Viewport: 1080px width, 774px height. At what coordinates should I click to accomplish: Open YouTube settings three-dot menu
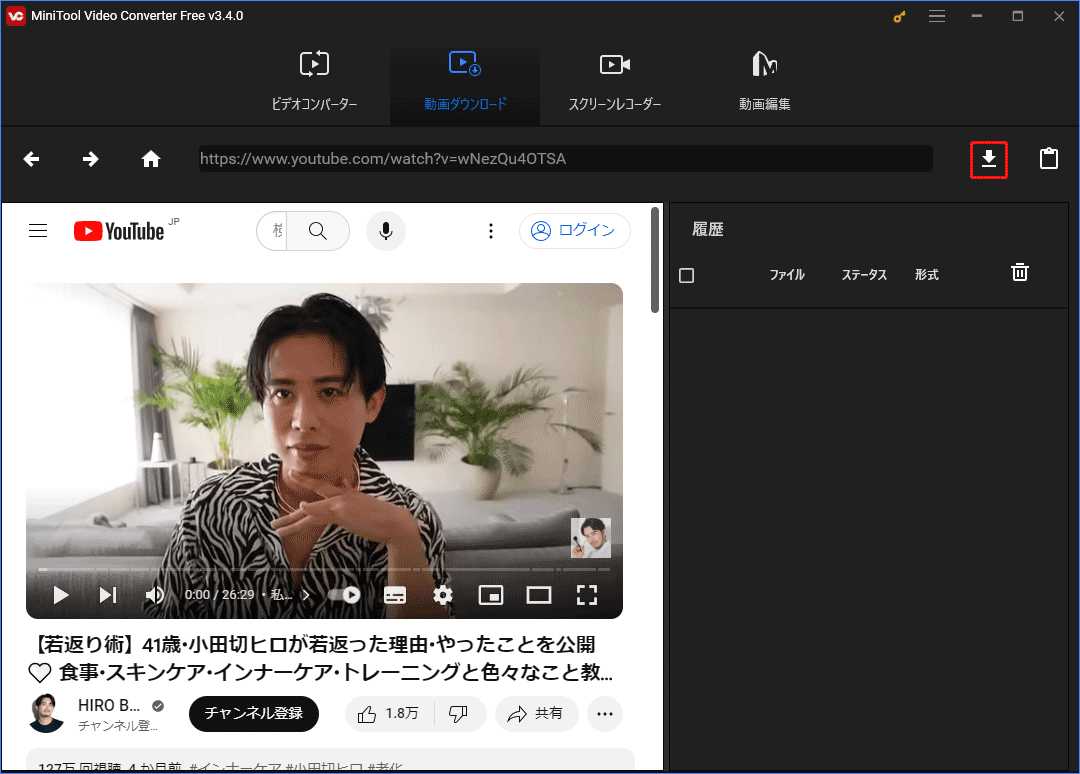[490, 231]
